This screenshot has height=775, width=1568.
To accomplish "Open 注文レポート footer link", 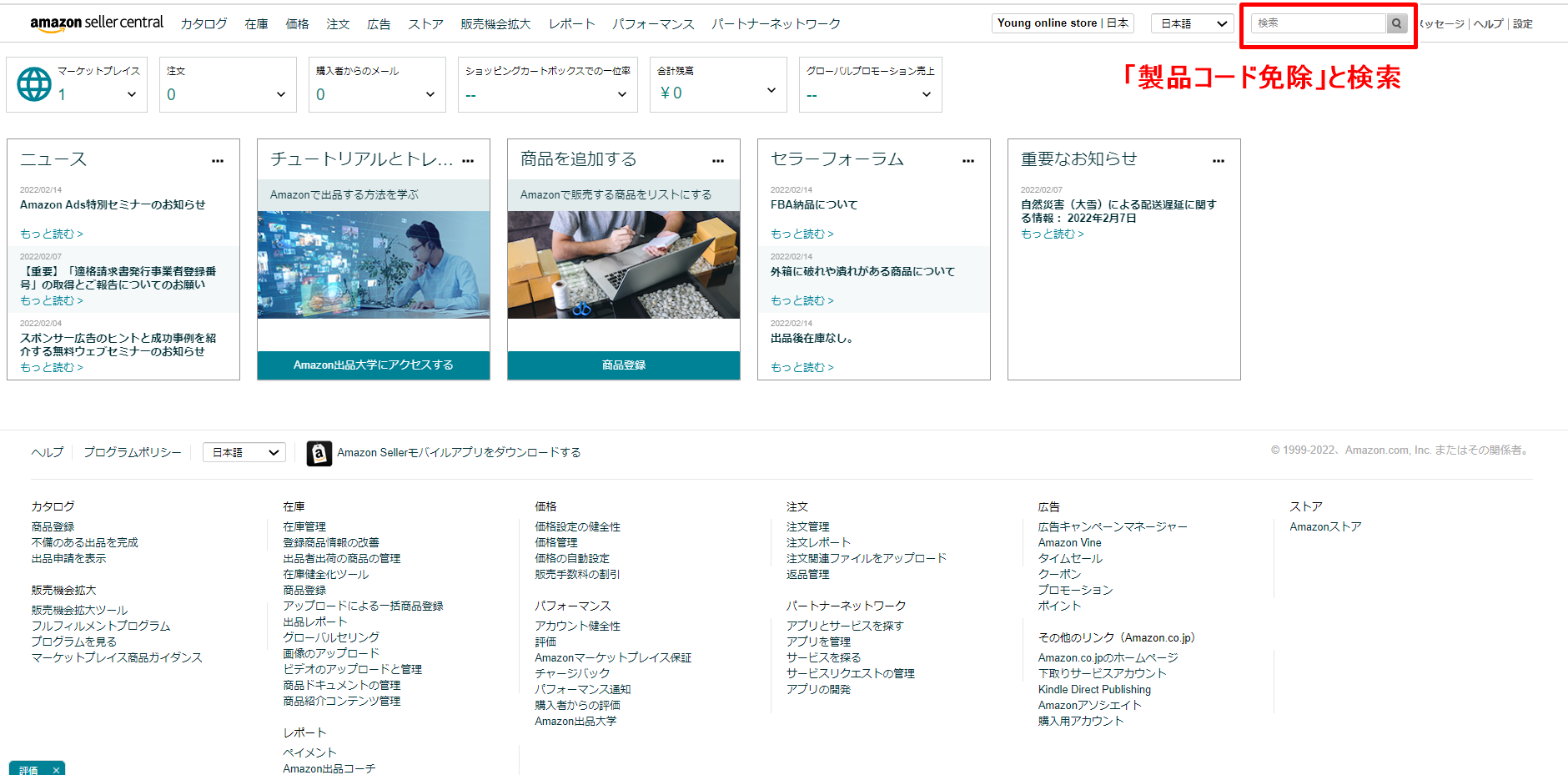I will [818, 543].
